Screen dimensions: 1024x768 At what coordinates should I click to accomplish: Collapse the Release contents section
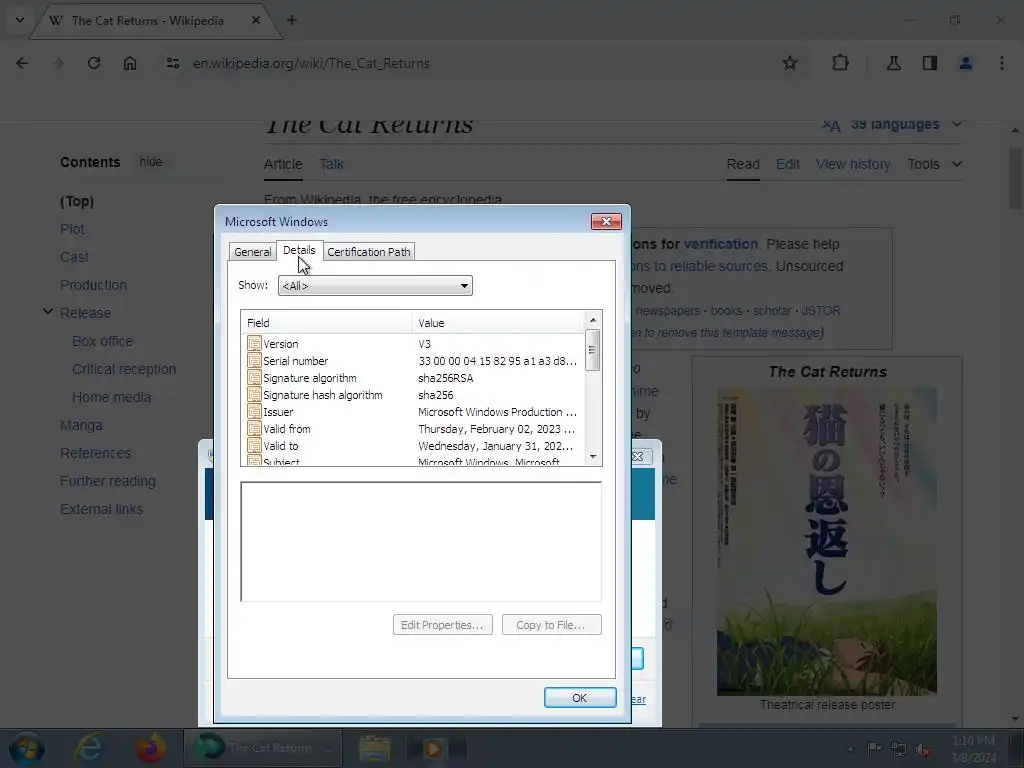pyautogui.click(x=48, y=312)
